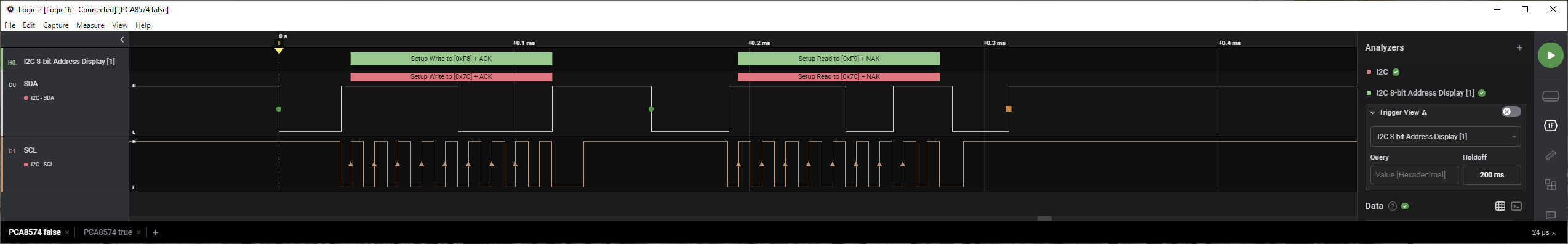Open the Analyzers hexagon 1F sidebar icon
Screen dimensions: 1568x244
click(x=1551, y=126)
